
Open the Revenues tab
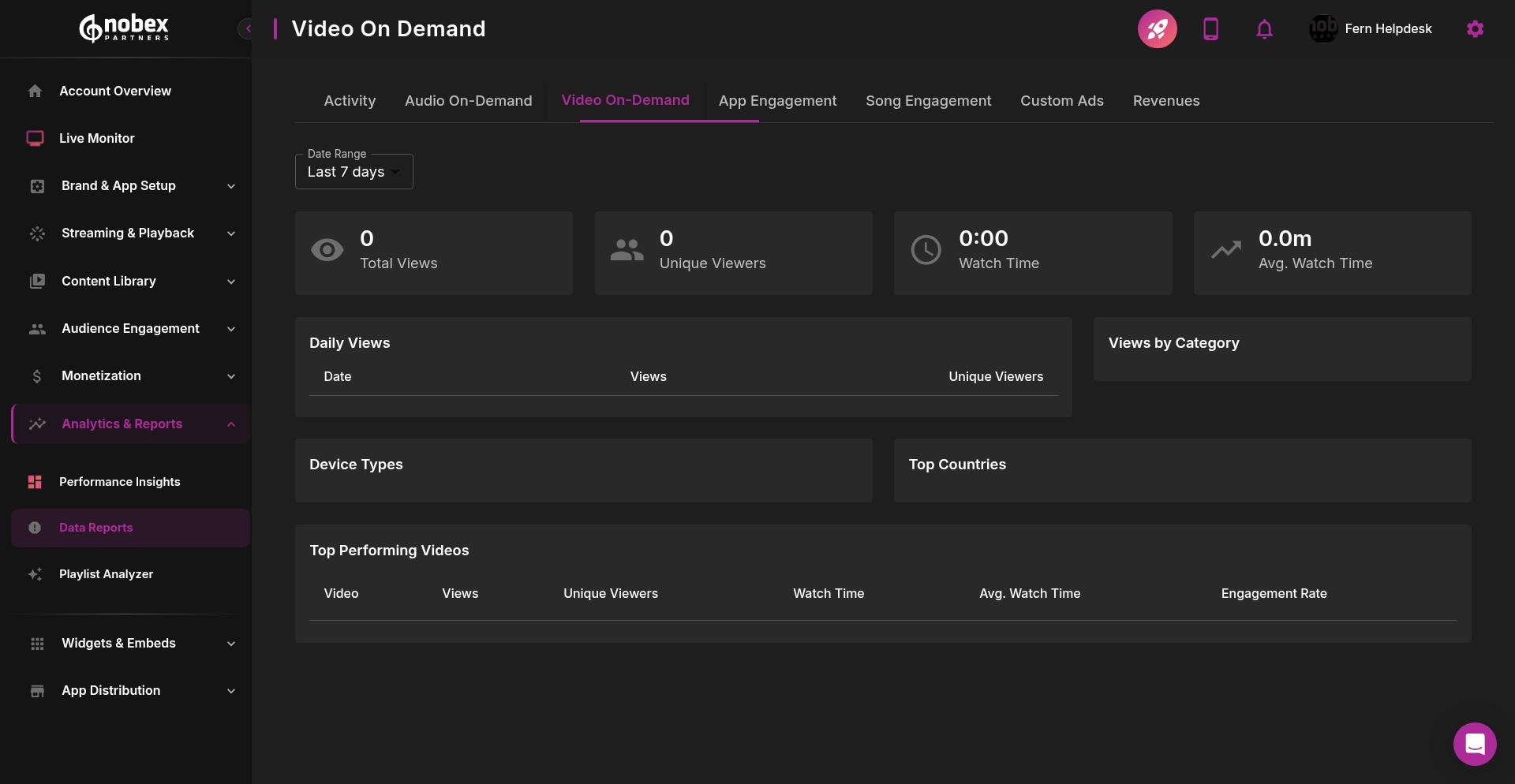[1166, 100]
